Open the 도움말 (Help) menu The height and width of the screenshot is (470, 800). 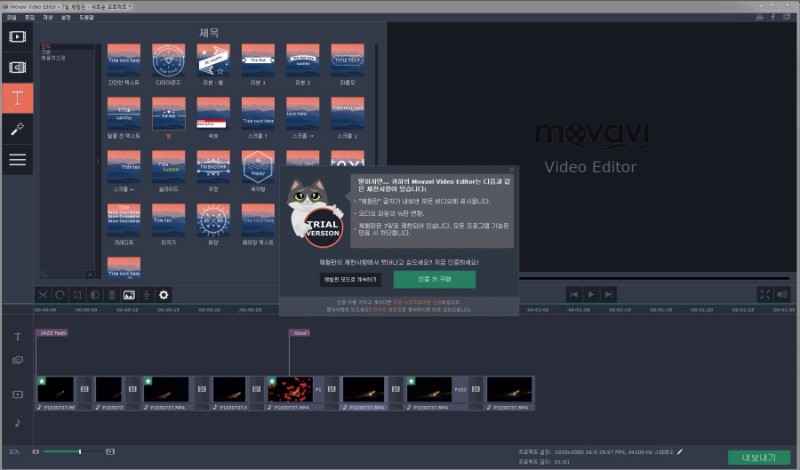[86, 17]
